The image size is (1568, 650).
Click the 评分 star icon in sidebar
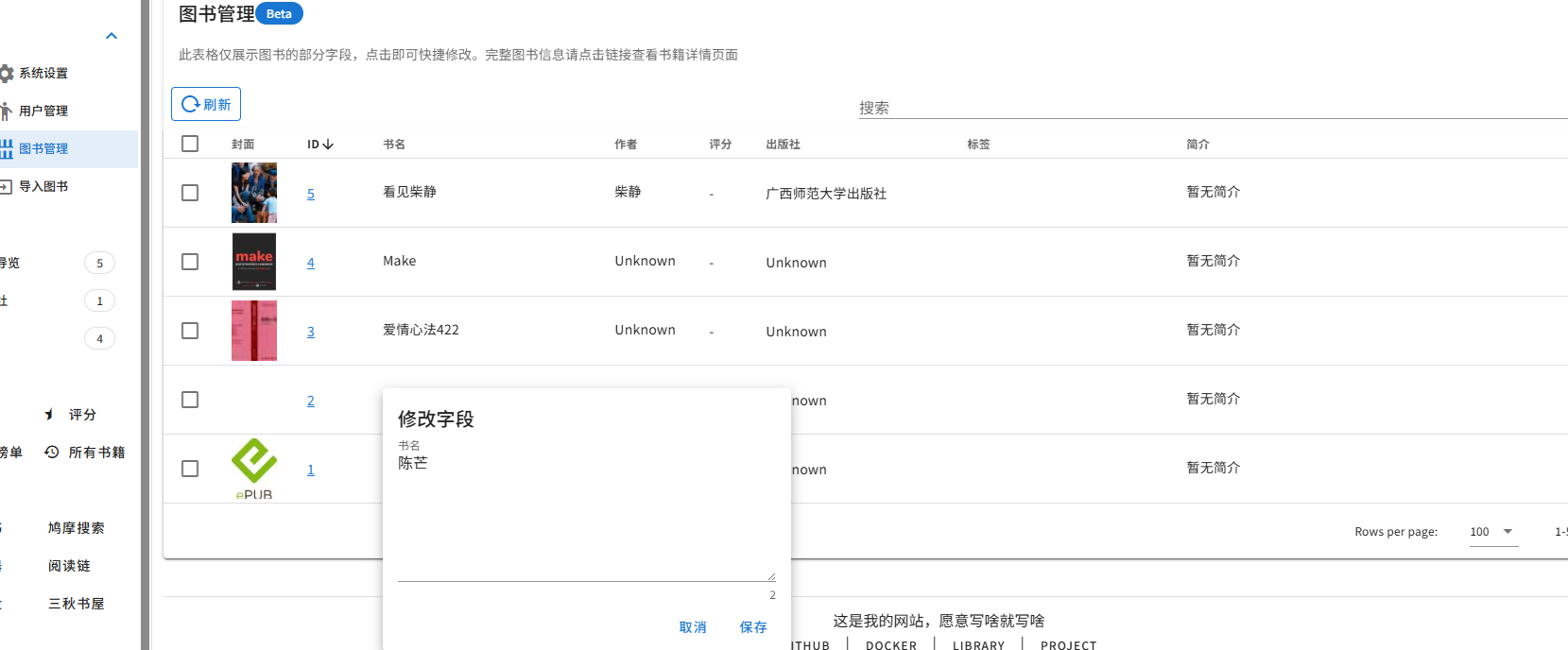49,415
